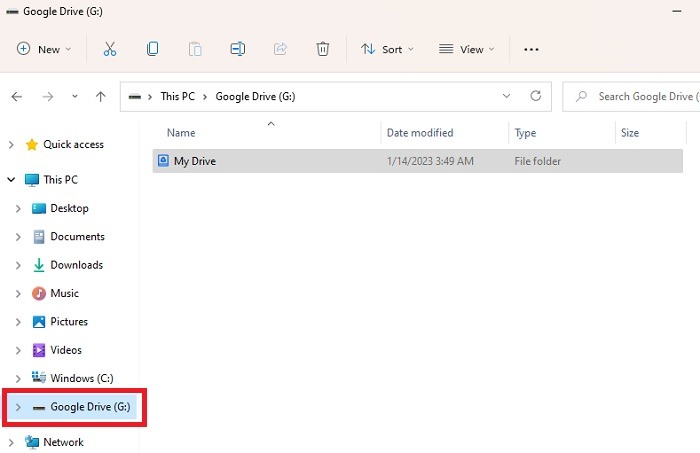Expand the Downloads tree node
Screen dimensions: 700x453
click(x=18, y=265)
